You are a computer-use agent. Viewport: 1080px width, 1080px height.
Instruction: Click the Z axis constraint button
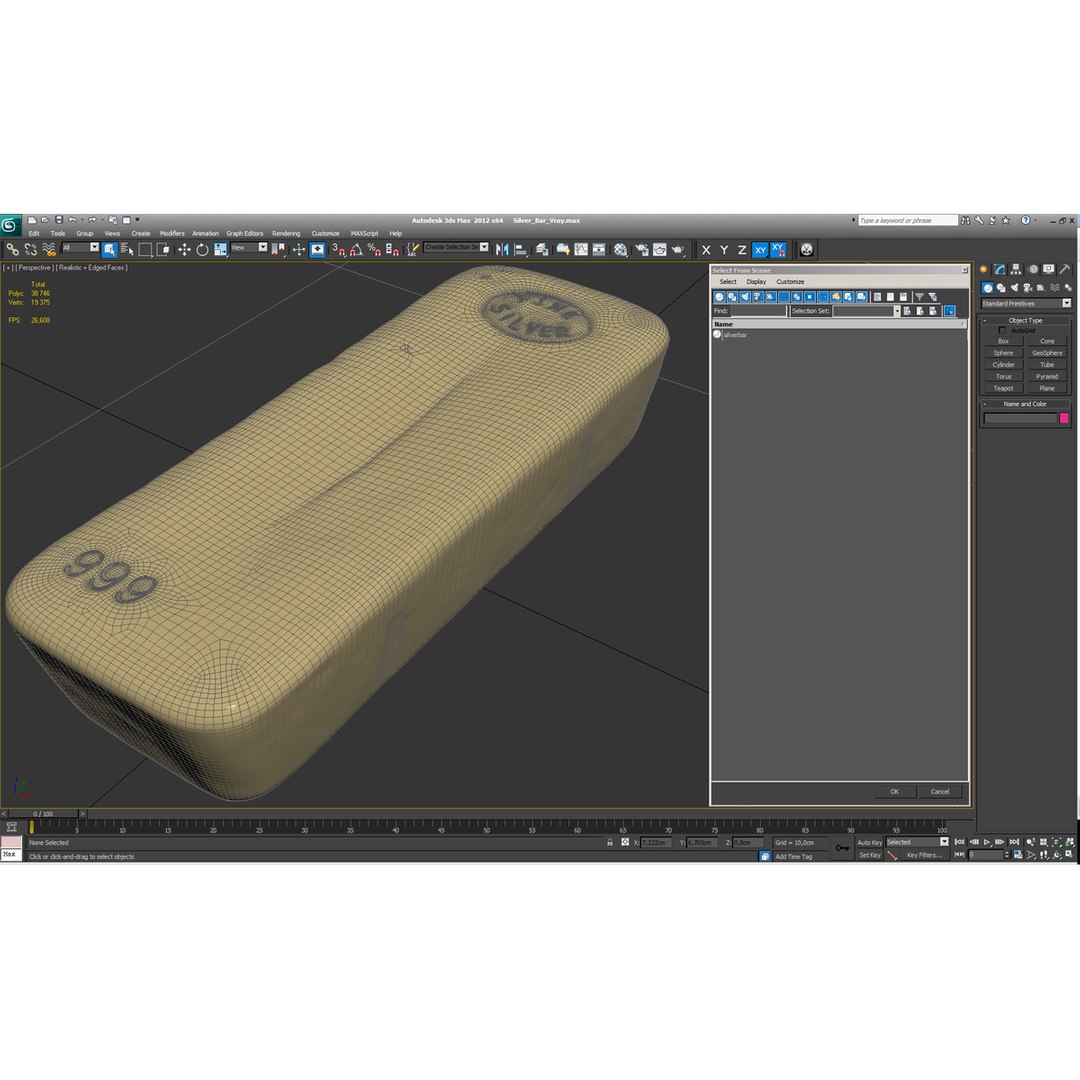coord(742,250)
